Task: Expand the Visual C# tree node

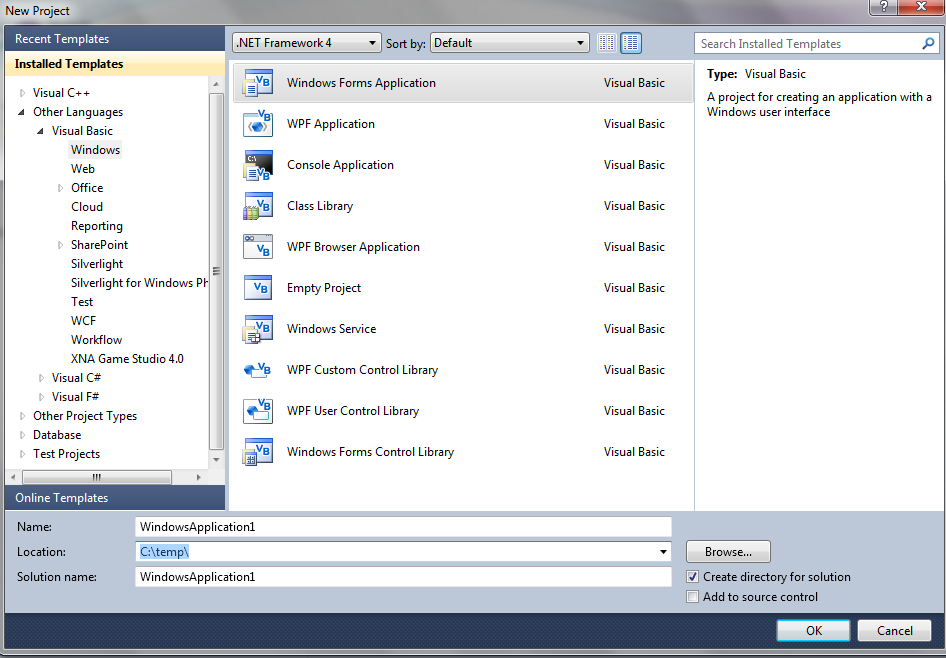Action: click(x=42, y=378)
